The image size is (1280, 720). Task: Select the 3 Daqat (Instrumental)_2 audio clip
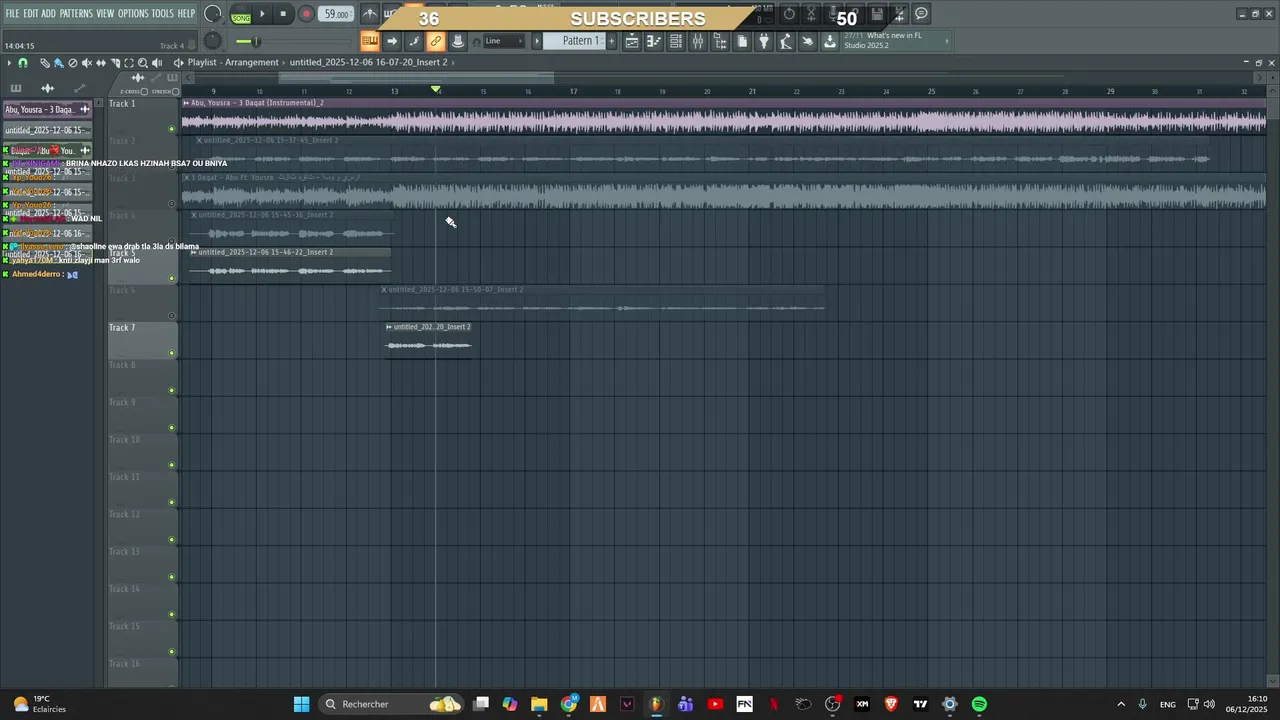click(724, 115)
